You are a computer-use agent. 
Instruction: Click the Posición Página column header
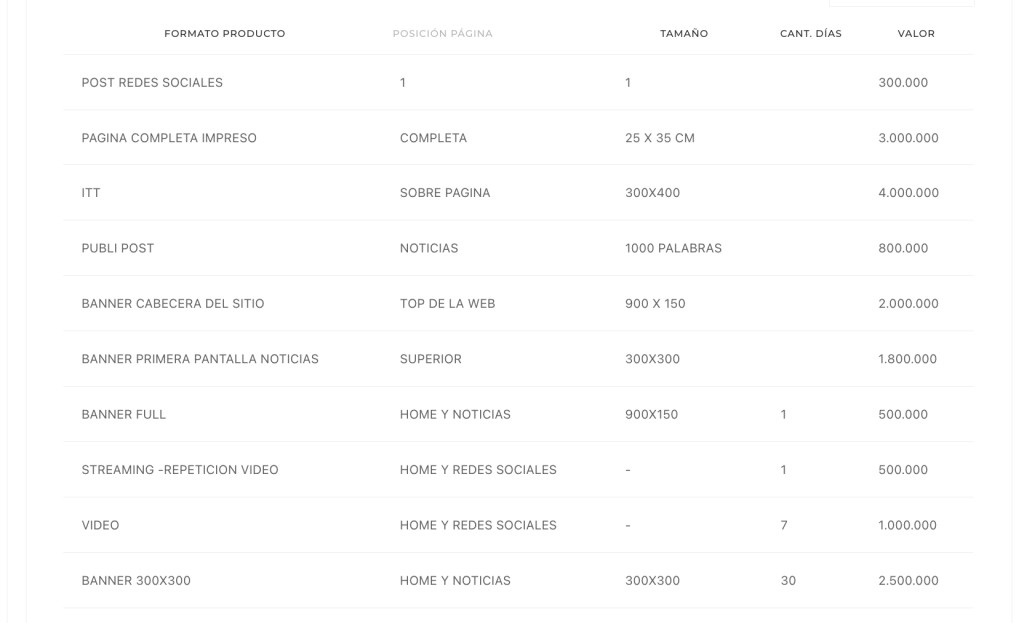coord(442,34)
